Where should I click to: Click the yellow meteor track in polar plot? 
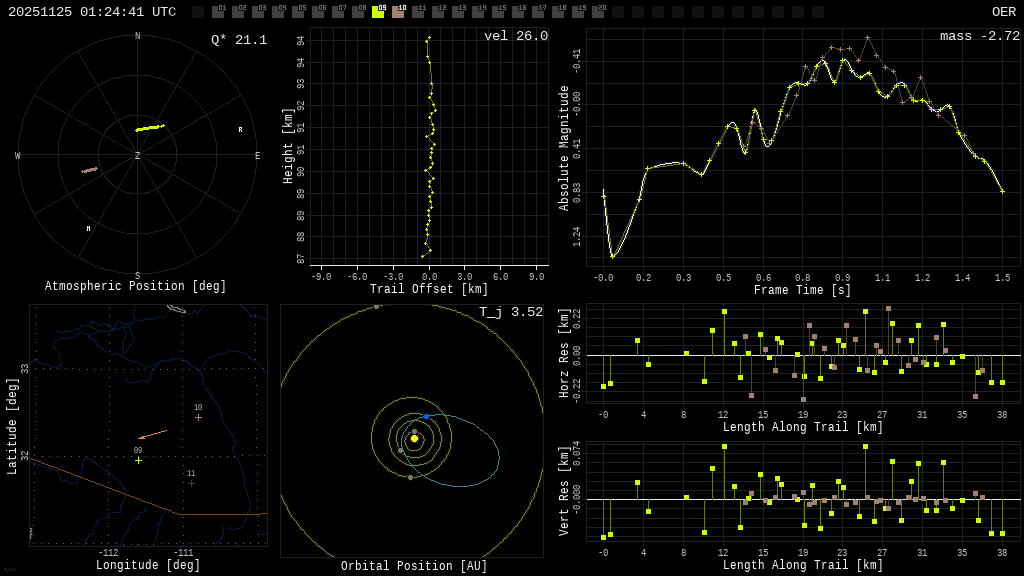tap(150, 128)
